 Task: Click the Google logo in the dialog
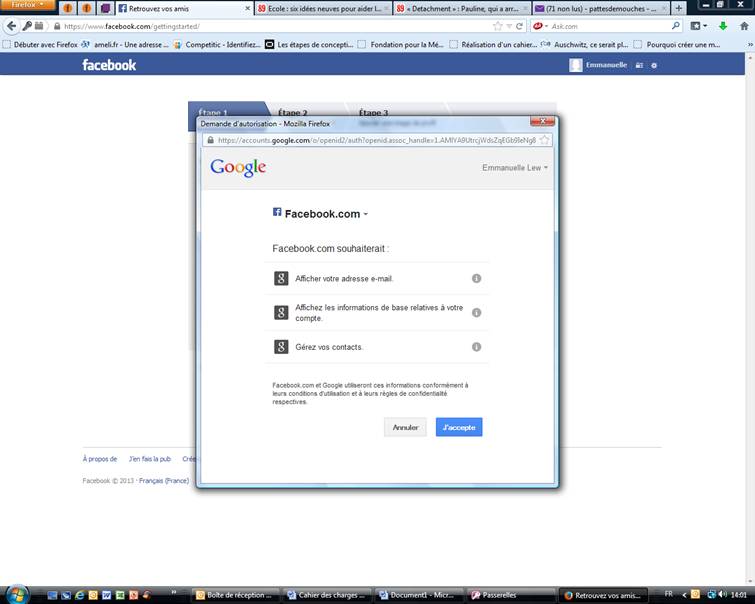[238, 168]
